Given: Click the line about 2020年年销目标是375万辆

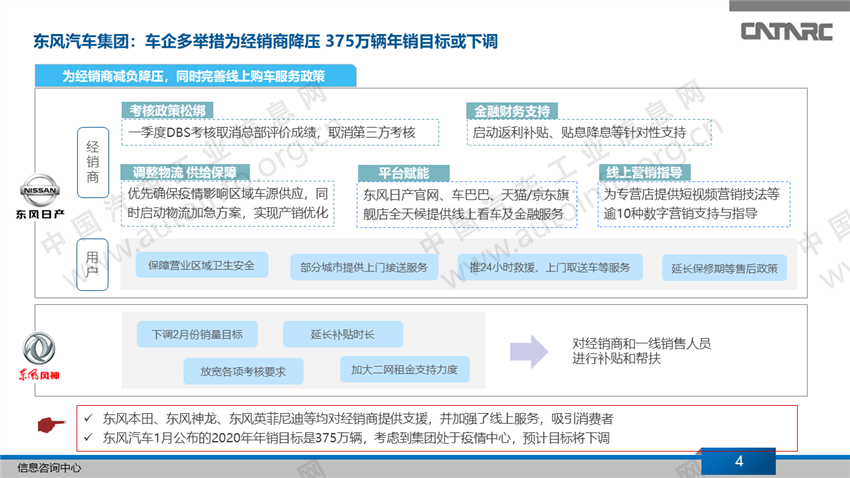Looking at the screenshot, I should click(x=356, y=437).
